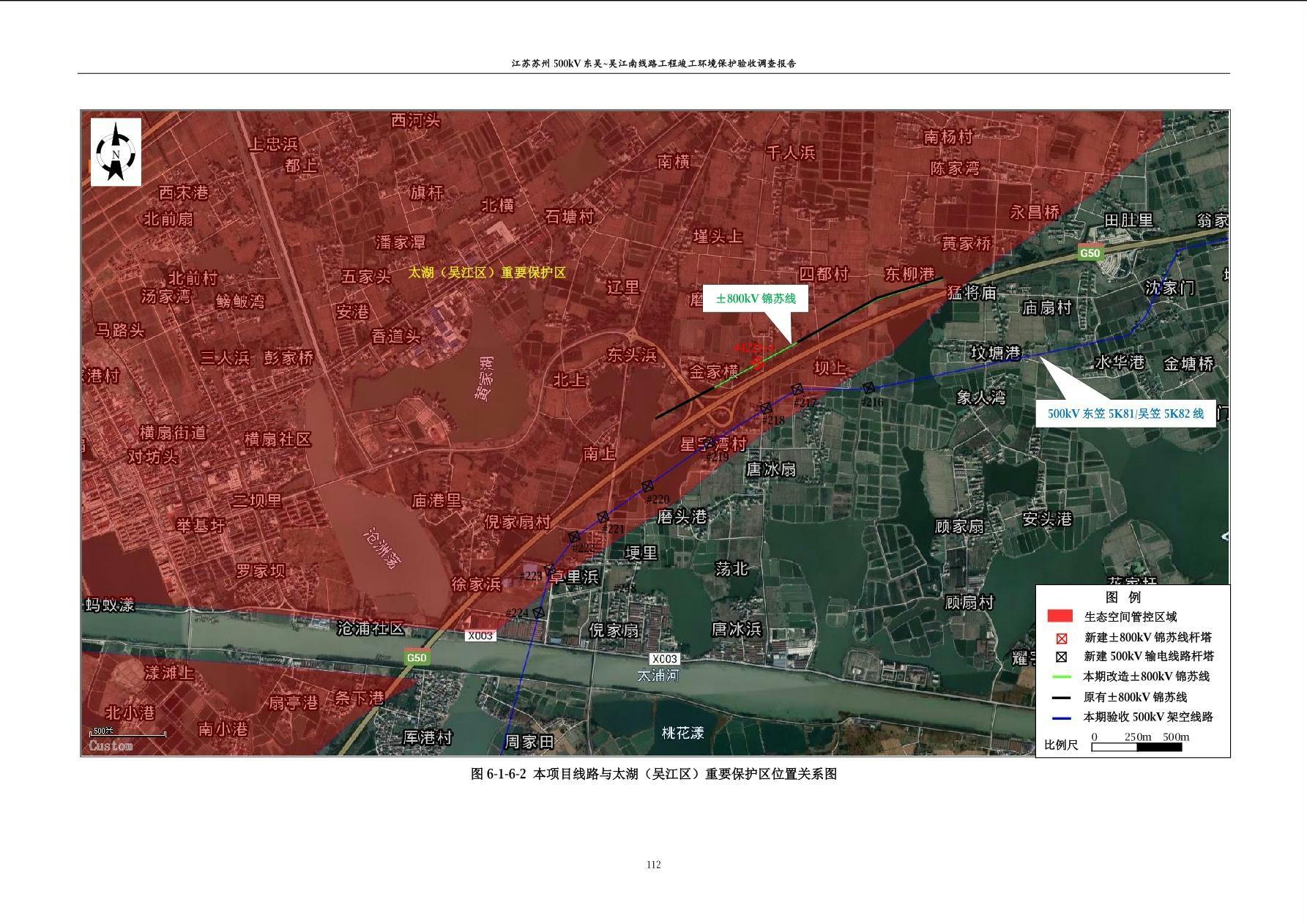Click the 比例尺 label in the legend
The height and width of the screenshot is (924, 1307).
click(1061, 745)
